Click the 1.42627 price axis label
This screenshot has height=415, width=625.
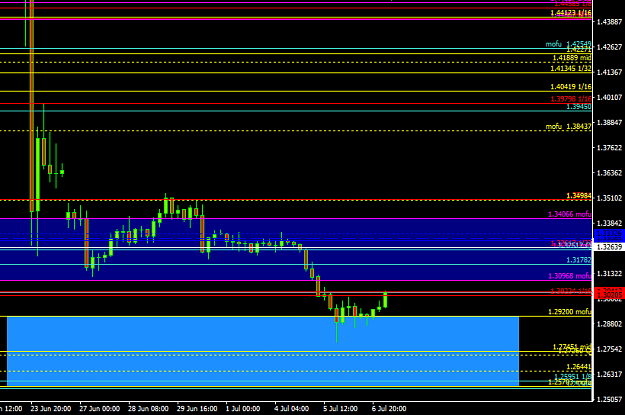609,47
